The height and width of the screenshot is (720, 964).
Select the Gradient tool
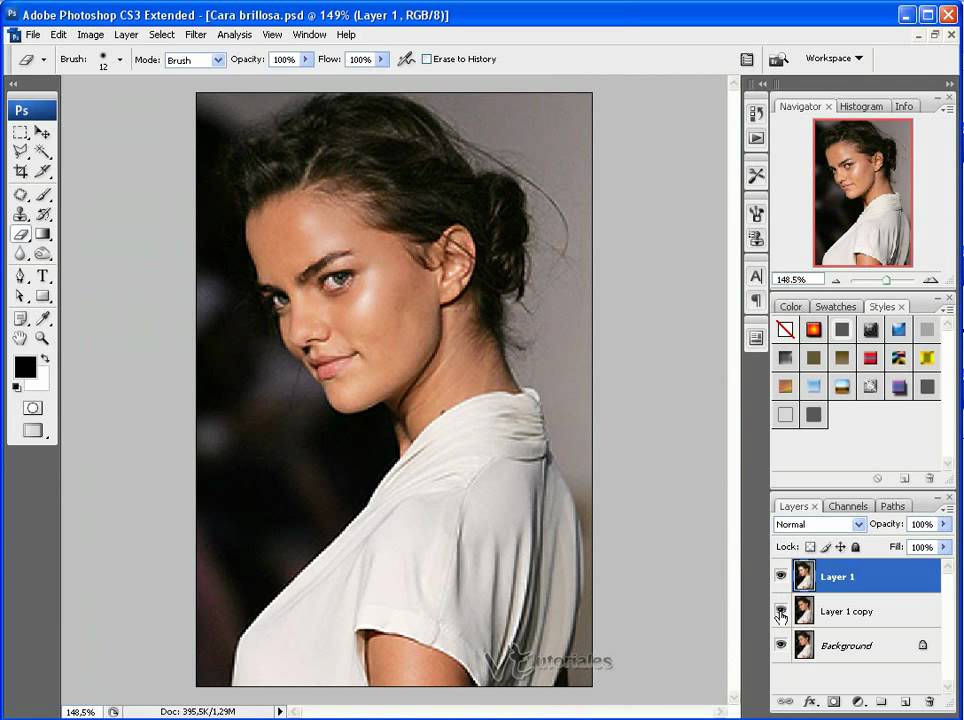coord(42,234)
